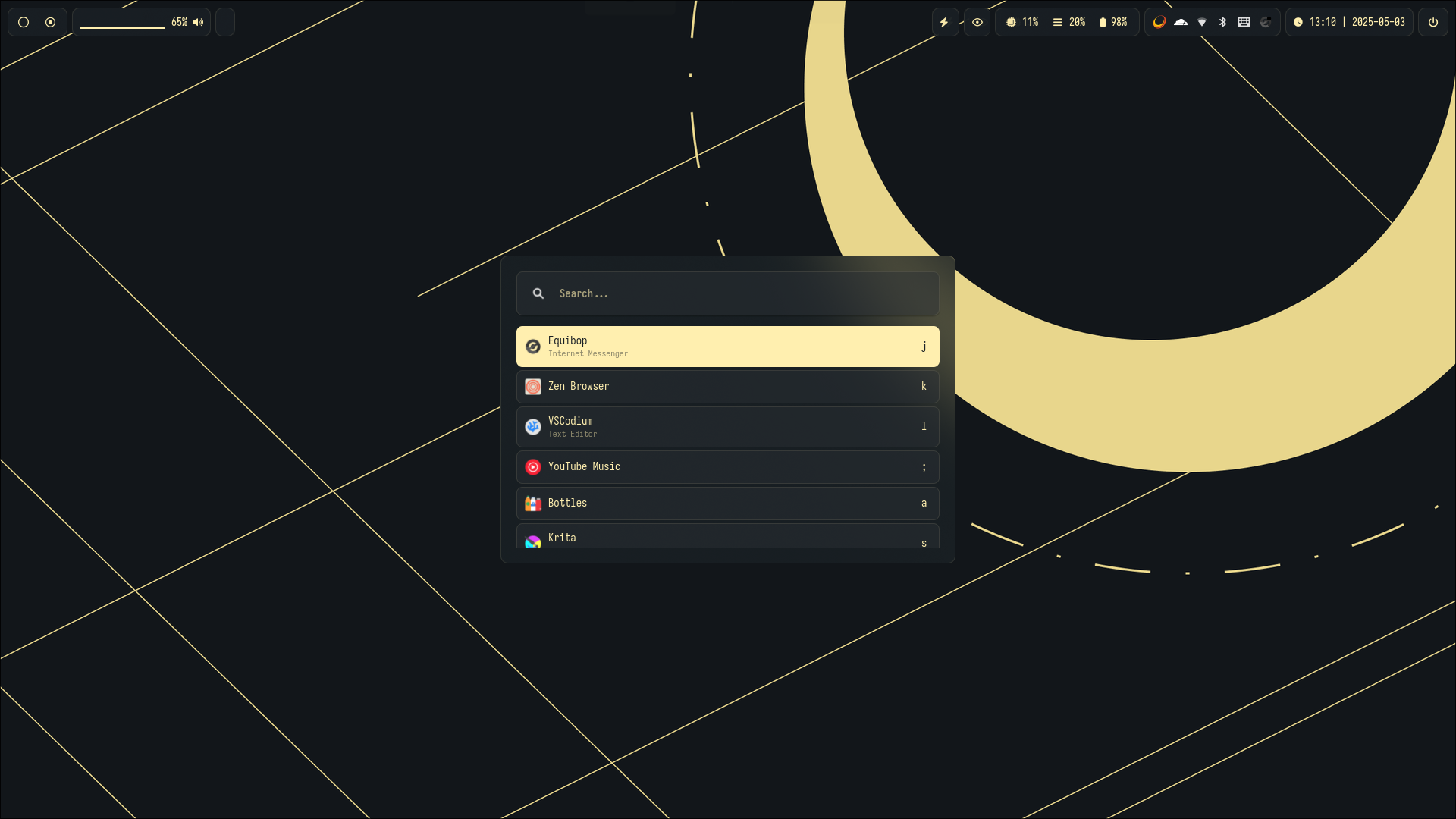
Task: Open the power menu button
Action: pyautogui.click(x=1433, y=22)
